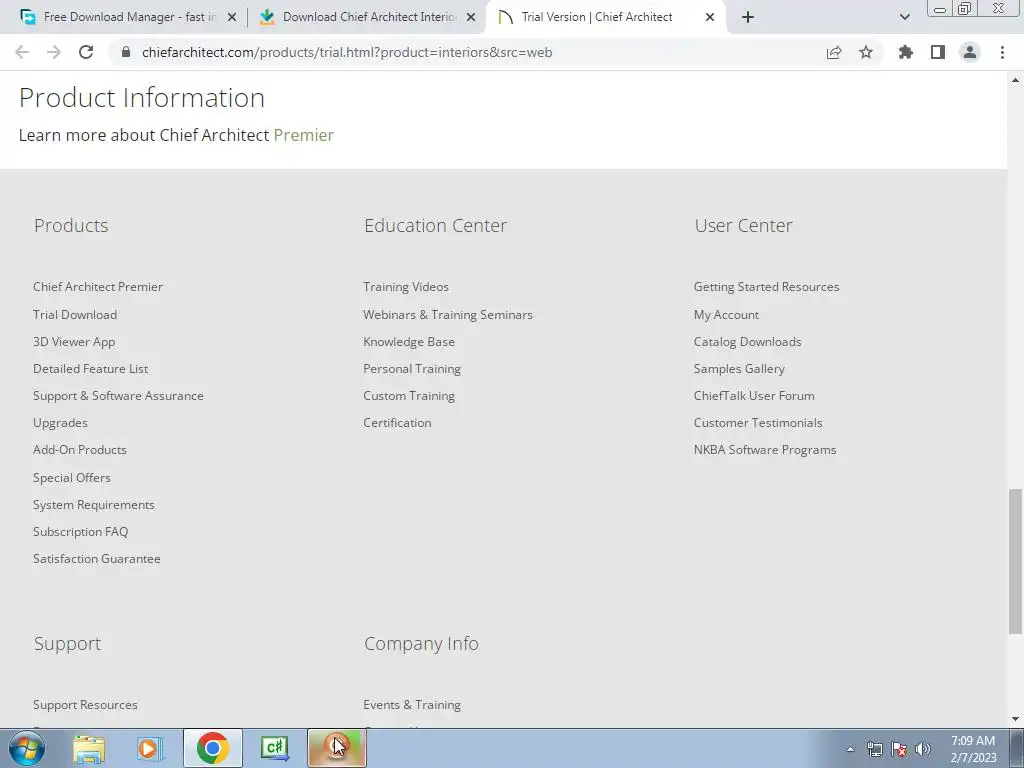Open Windows Explorer from the taskbar
Image resolution: width=1024 pixels, height=768 pixels.
88,748
